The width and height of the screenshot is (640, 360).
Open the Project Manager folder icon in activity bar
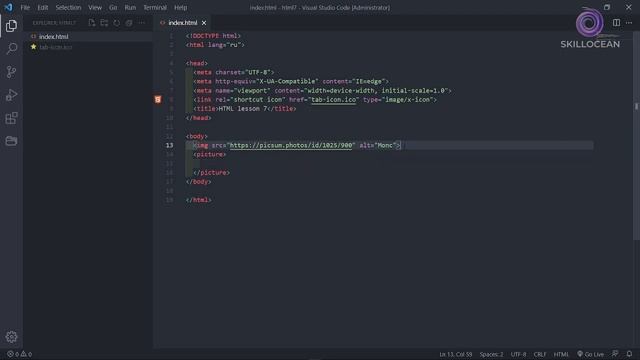click(x=11, y=141)
